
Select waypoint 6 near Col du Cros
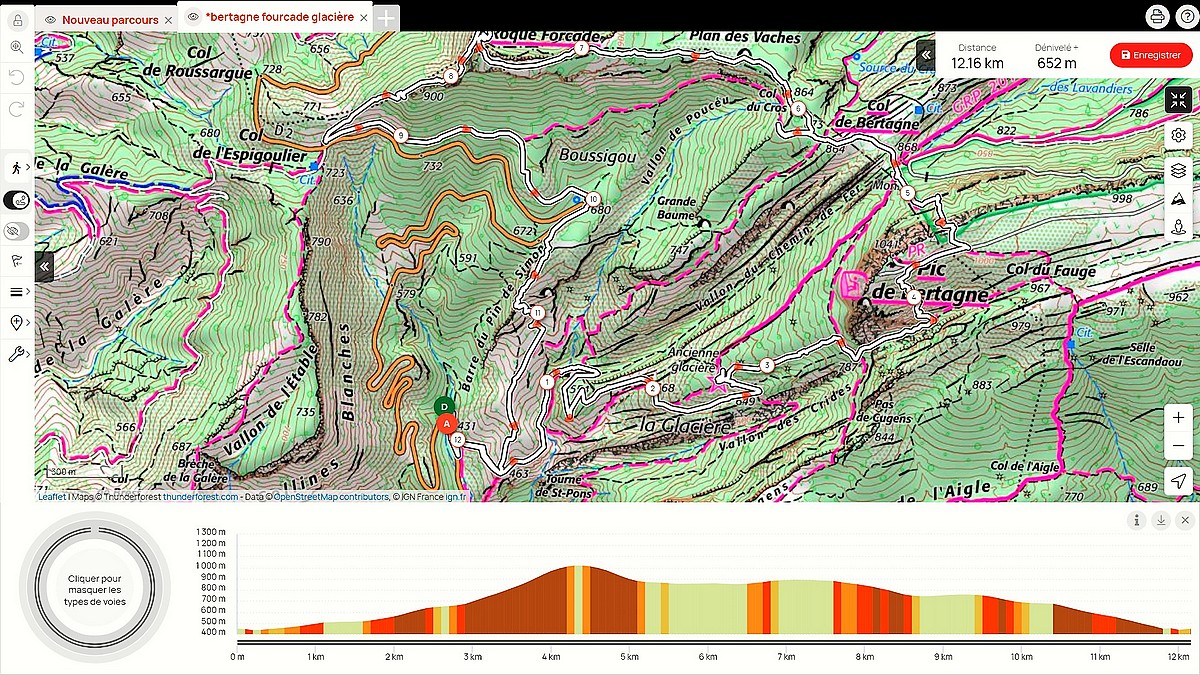[798, 108]
